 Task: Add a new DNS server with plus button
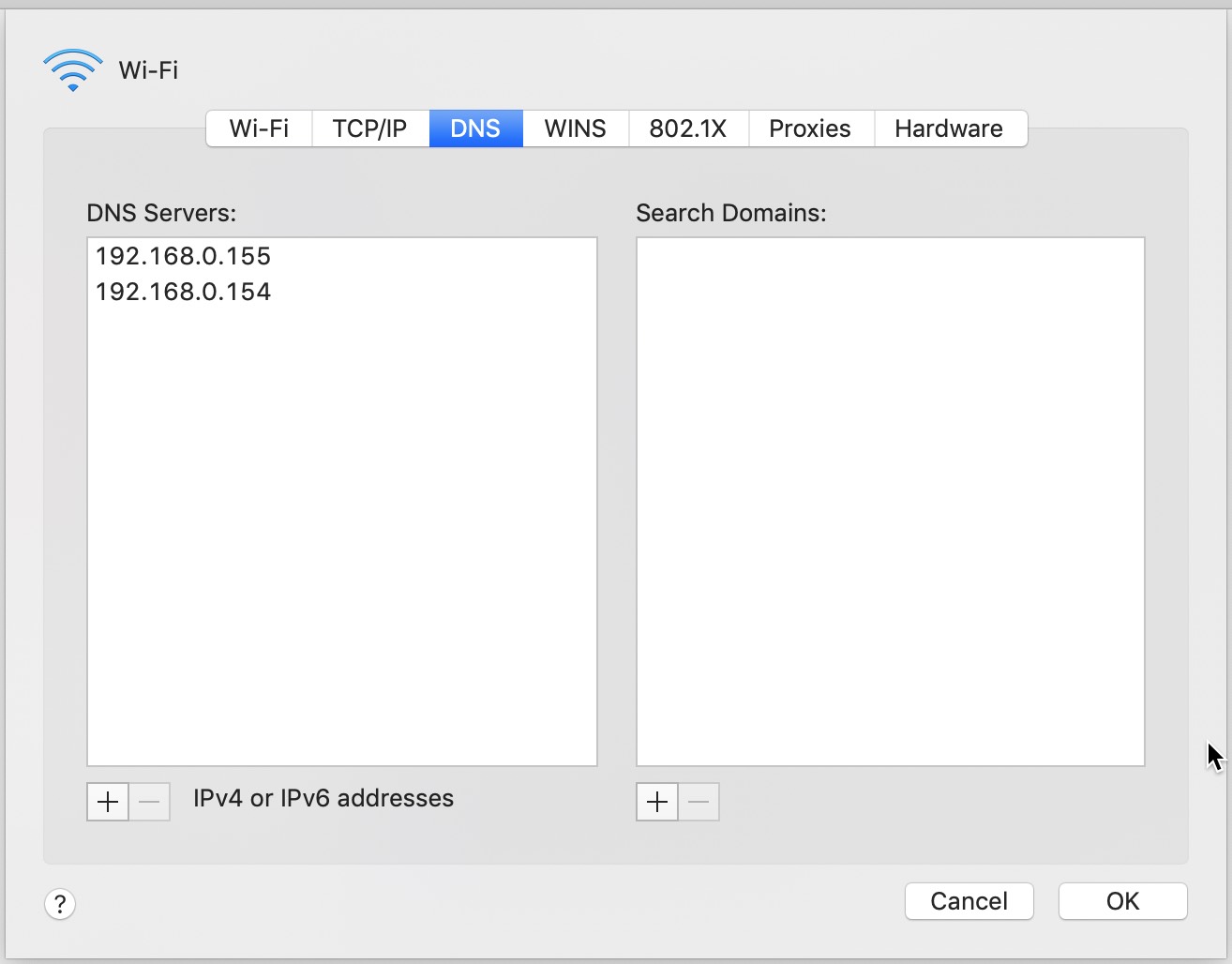click(x=108, y=802)
